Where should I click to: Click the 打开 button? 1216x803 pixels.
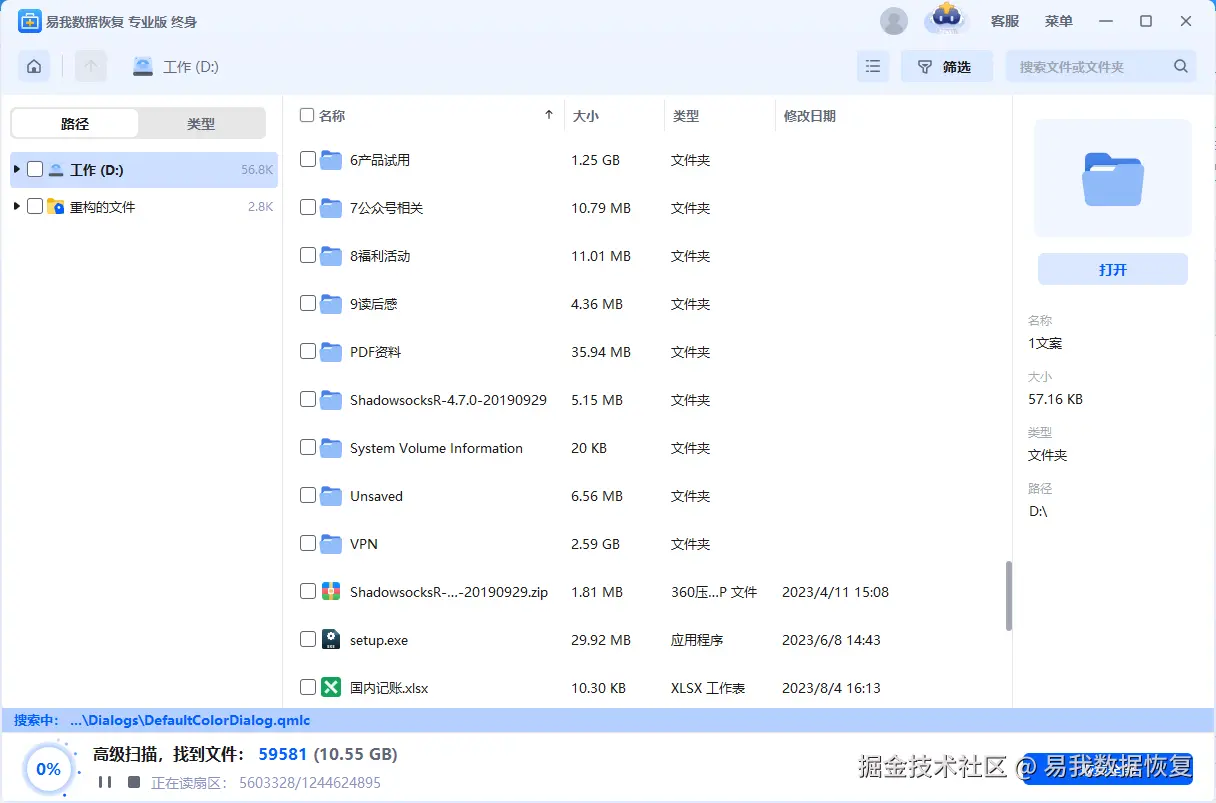tap(1113, 270)
